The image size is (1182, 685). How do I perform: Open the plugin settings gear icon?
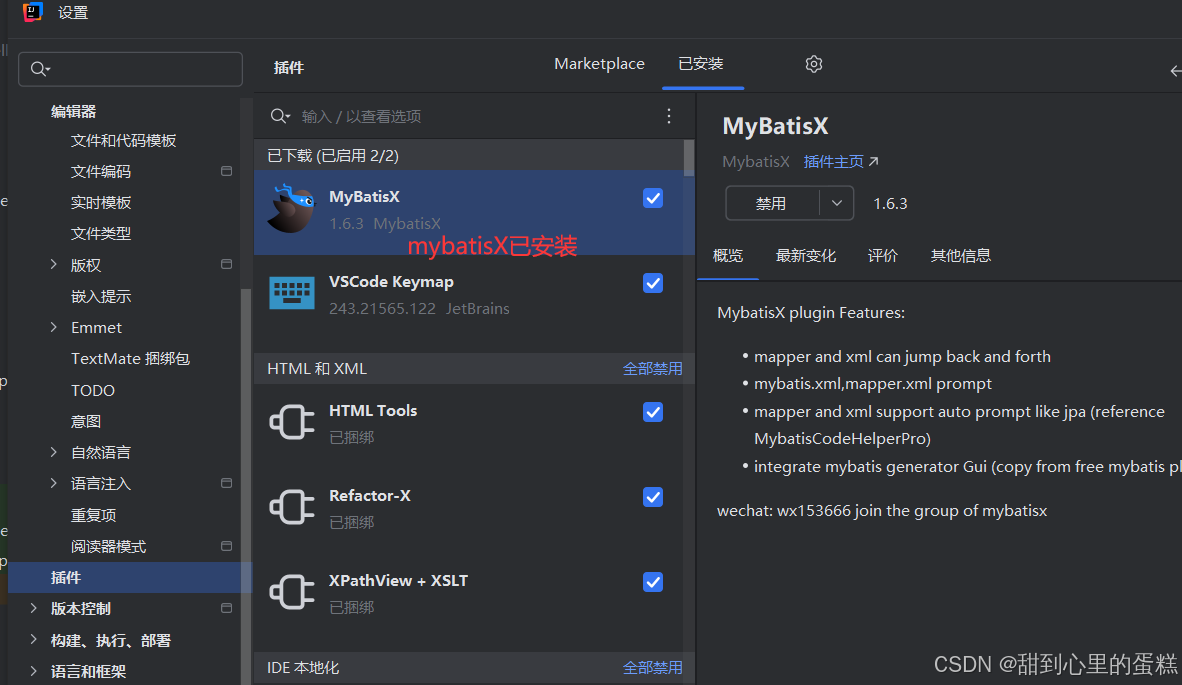click(813, 64)
